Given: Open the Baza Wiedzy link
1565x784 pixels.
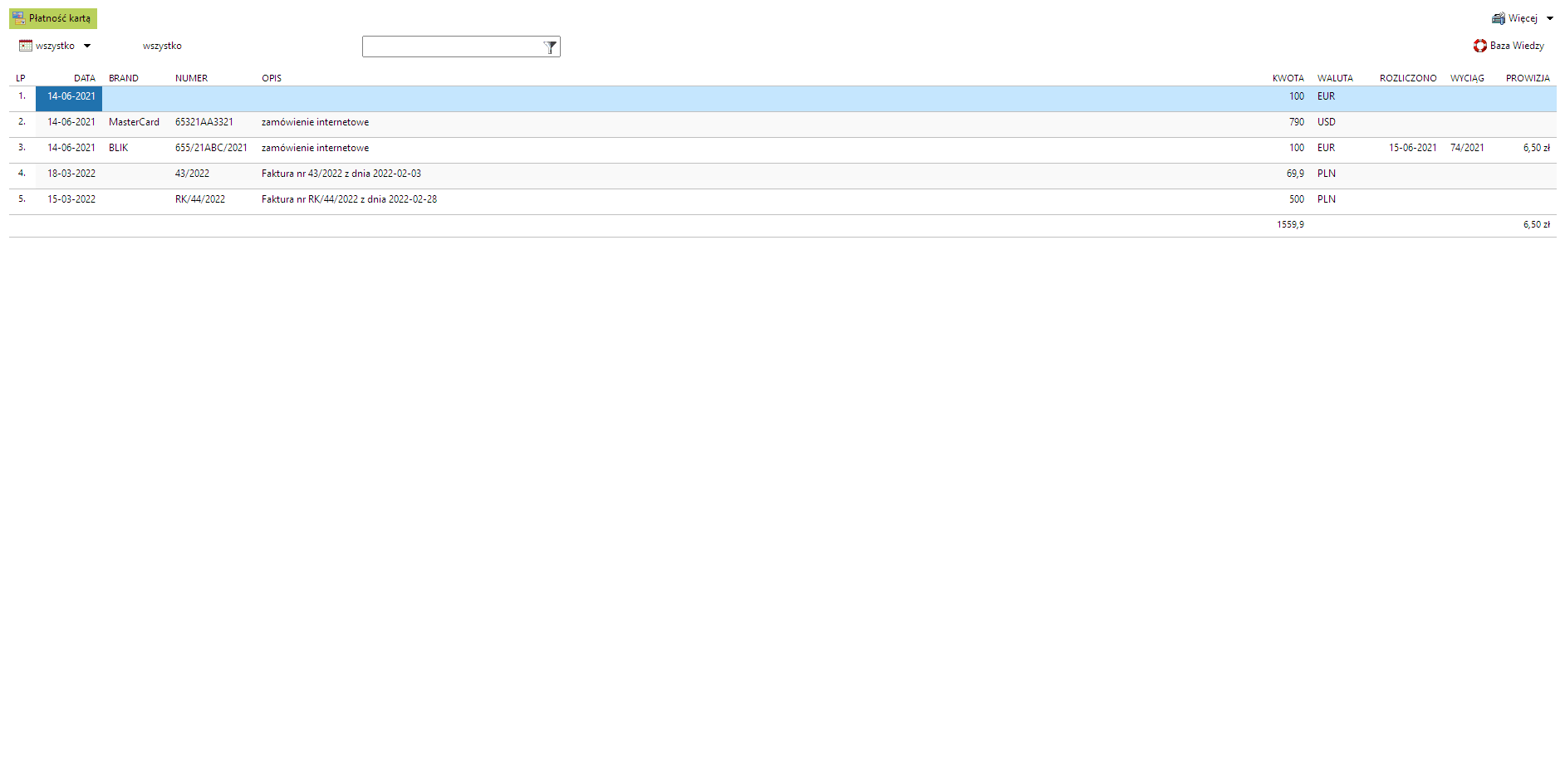Looking at the screenshot, I should (x=1517, y=46).
